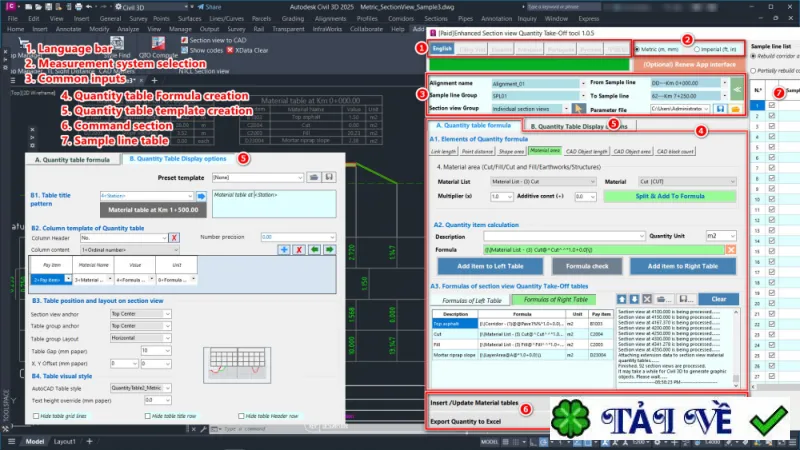Click the Description input field
Screen dimensions: 800x450
(x=564, y=236)
